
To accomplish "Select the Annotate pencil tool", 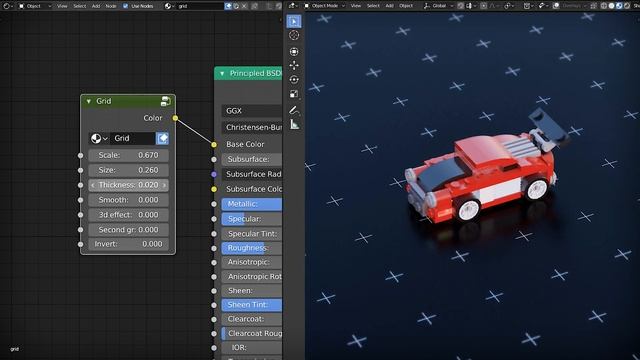I will [x=294, y=110].
